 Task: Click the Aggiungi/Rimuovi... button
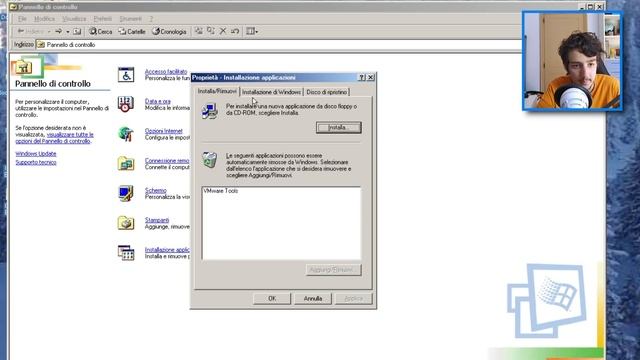point(333,270)
